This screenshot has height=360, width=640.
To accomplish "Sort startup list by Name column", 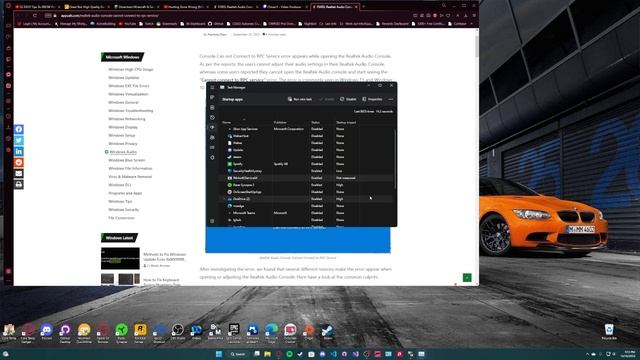I will [x=227, y=122].
